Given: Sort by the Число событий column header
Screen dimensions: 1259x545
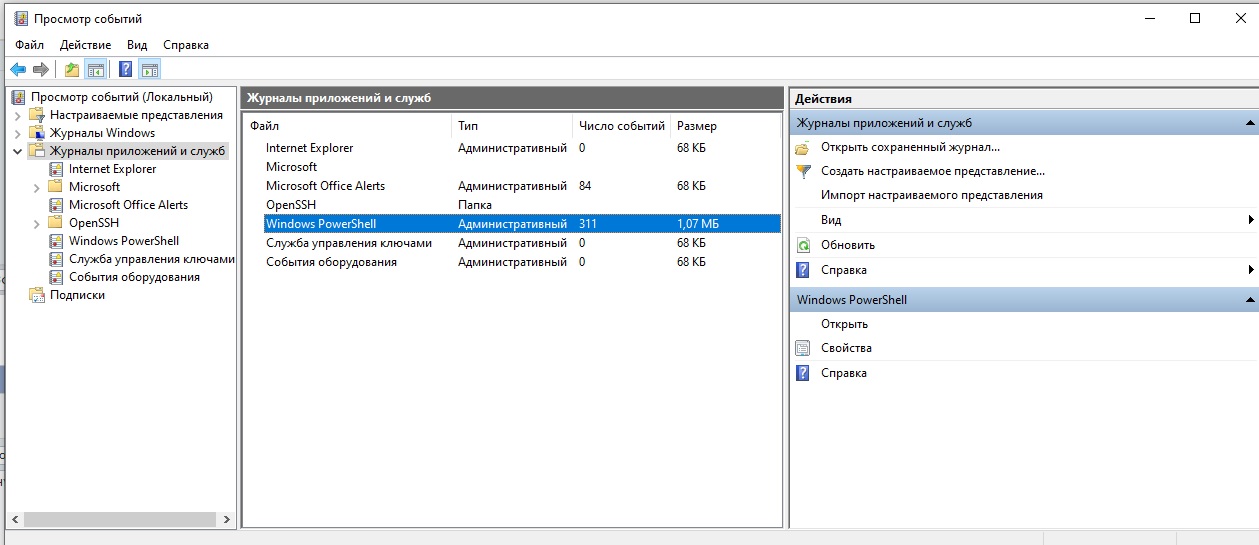Looking at the screenshot, I should (621, 126).
